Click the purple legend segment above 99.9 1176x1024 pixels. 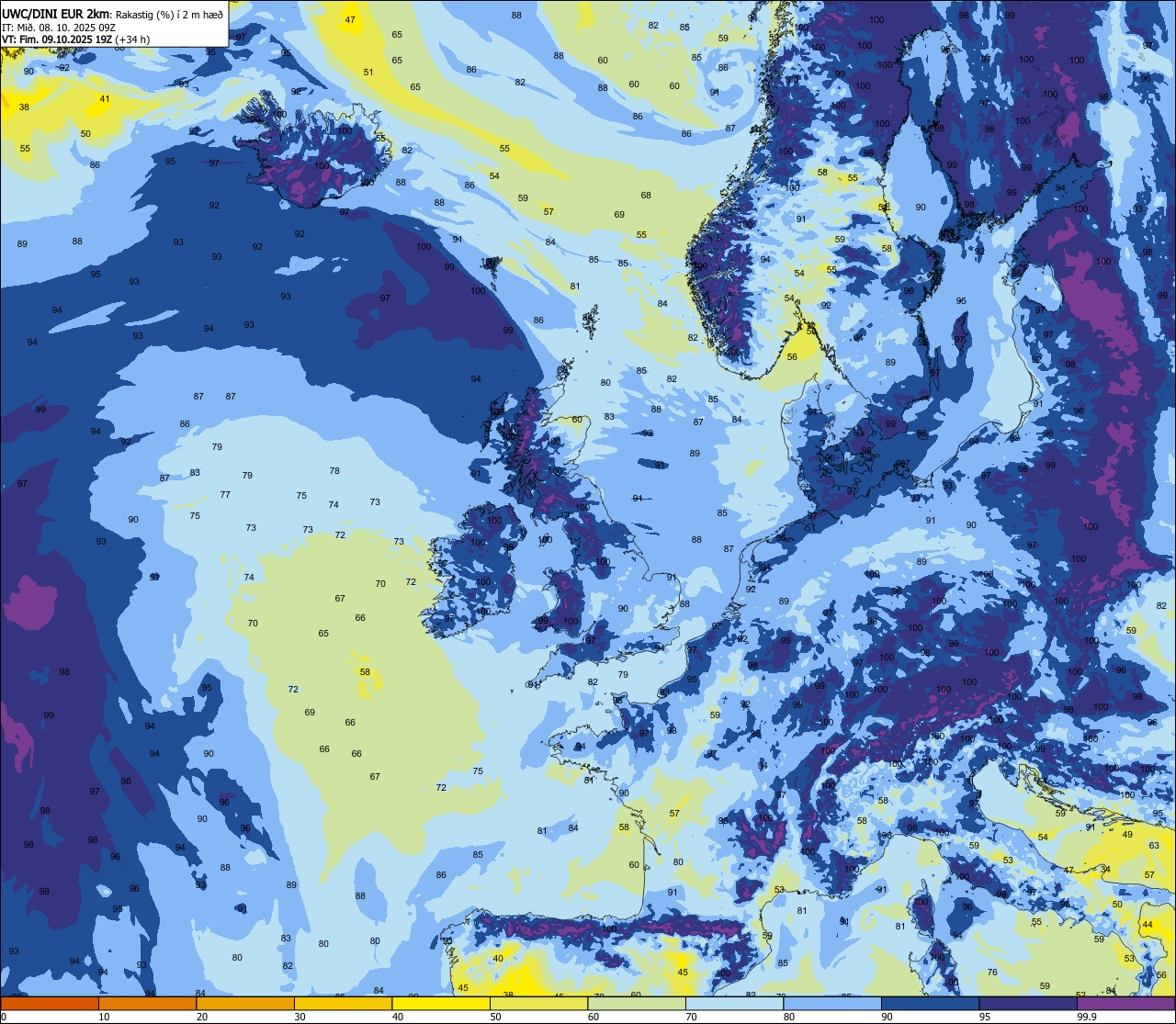click(x=1125, y=1003)
